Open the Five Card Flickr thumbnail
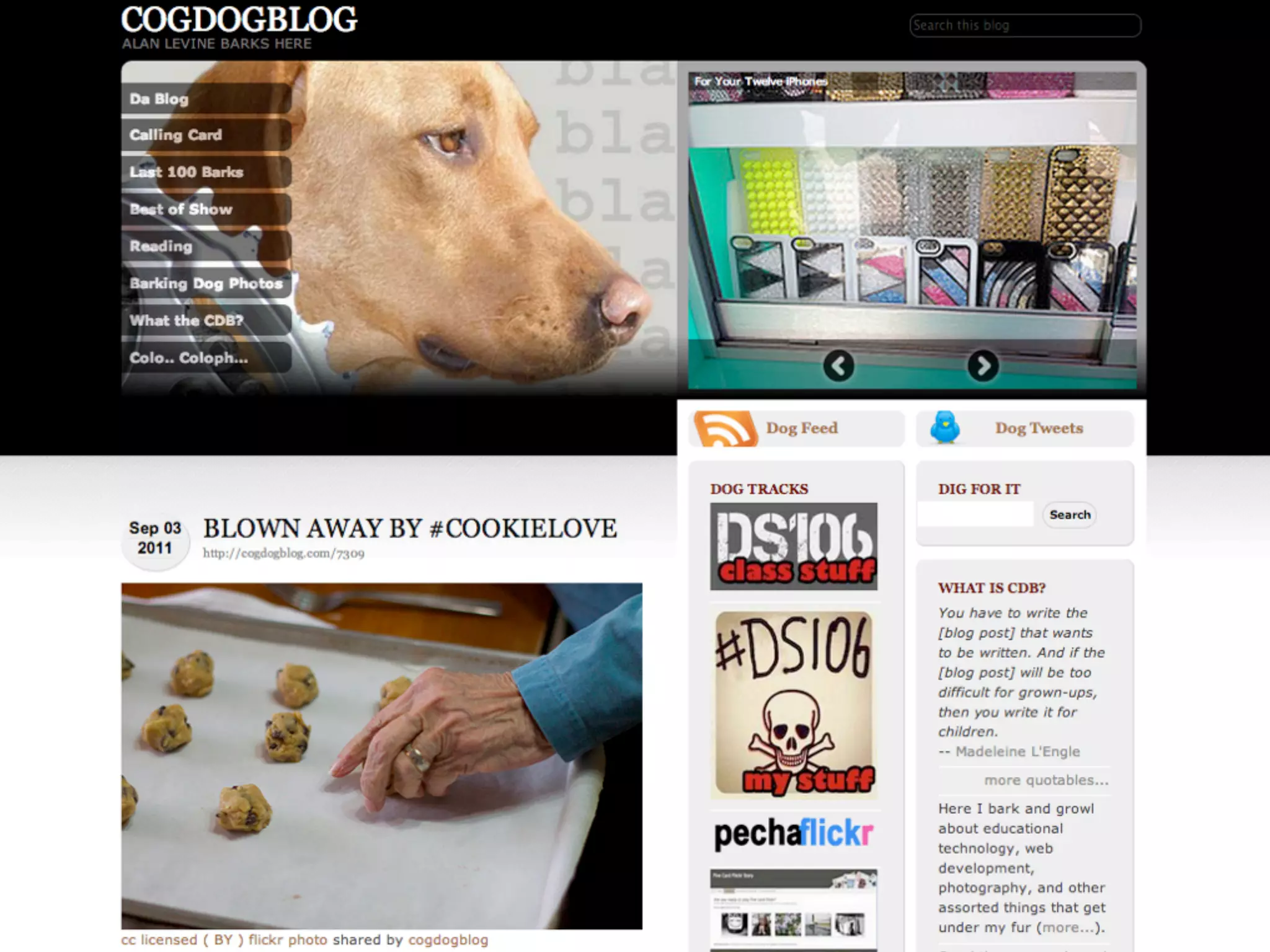 coord(794,910)
